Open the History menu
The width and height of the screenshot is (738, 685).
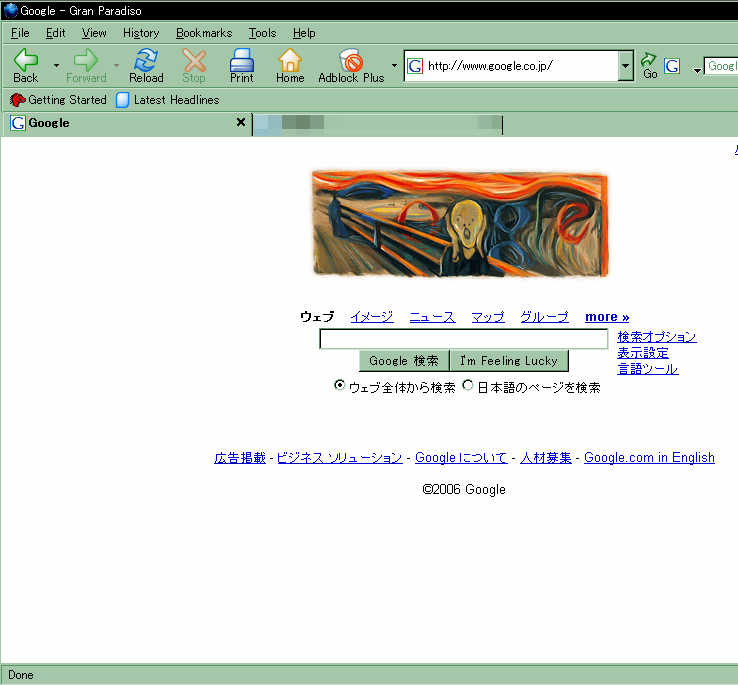[x=141, y=33]
